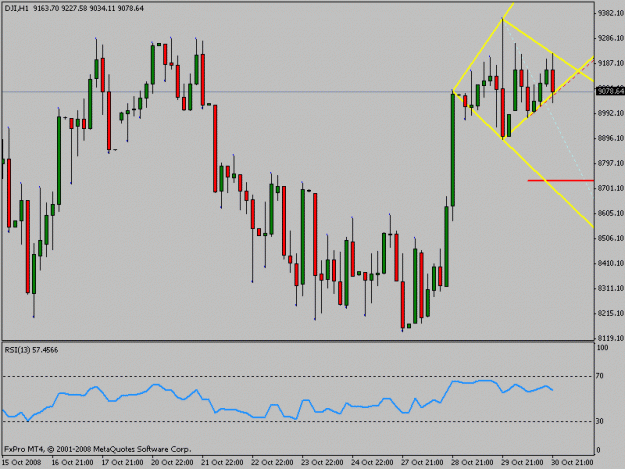The image size is (625, 469).
Task: Click the 8797.10 price scale value
Action: click(610, 163)
